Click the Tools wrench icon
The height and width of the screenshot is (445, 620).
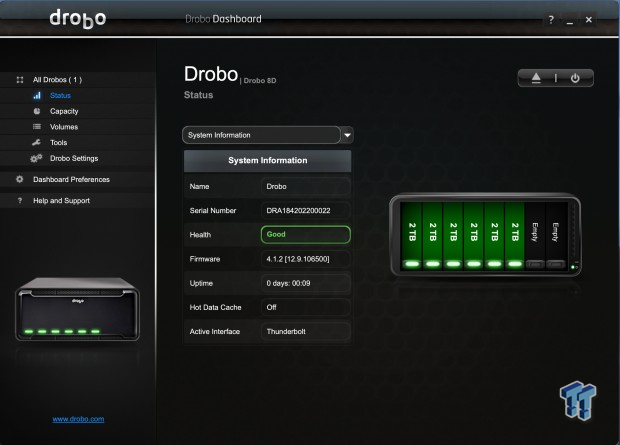tap(36, 142)
